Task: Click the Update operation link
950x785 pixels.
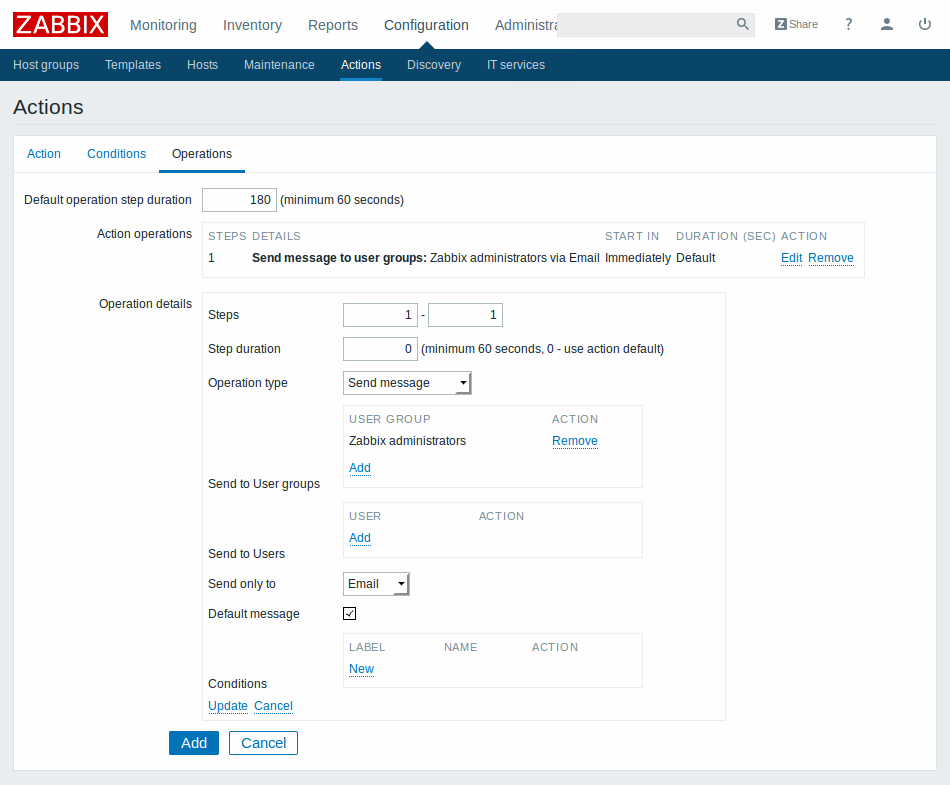Action: pos(228,706)
